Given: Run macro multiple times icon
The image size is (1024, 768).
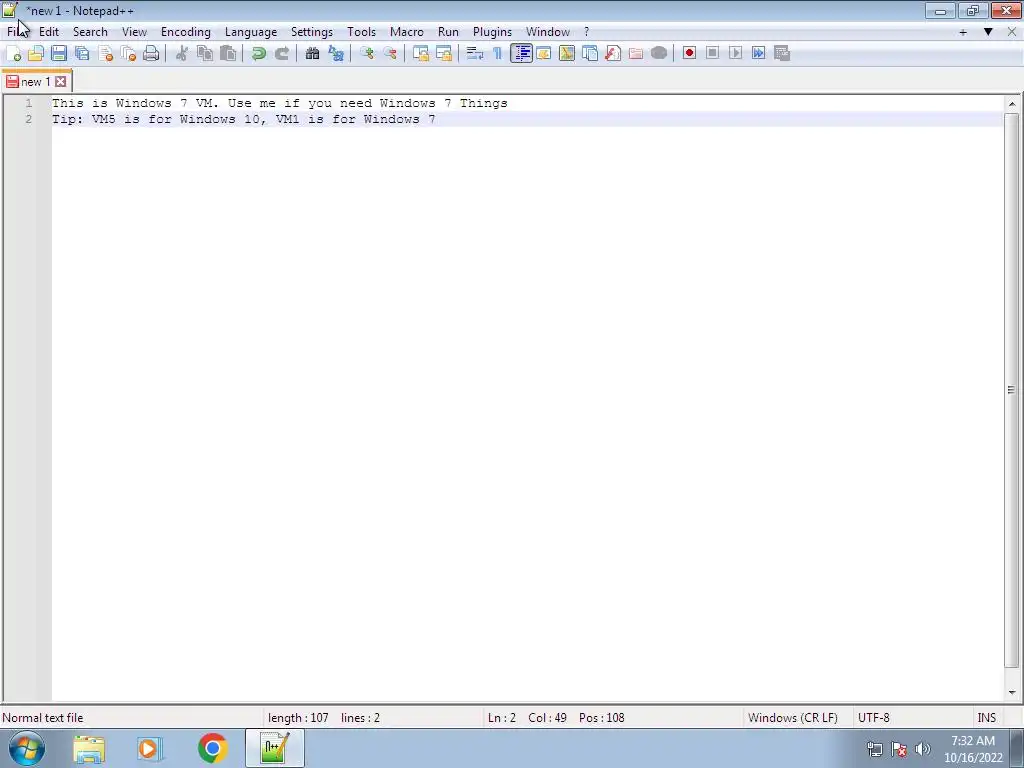Looking at the screenshot, I should coord(759,54).
